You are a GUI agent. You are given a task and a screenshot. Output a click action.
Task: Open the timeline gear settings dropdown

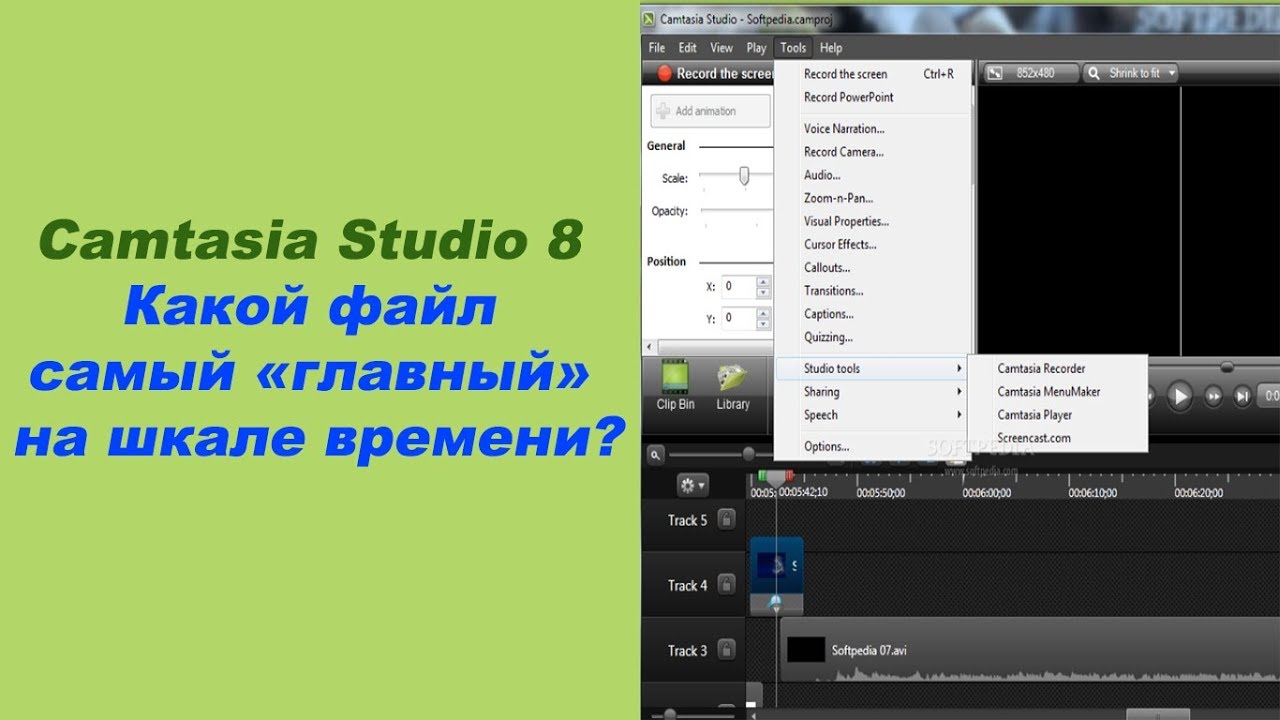coord(692,486)
